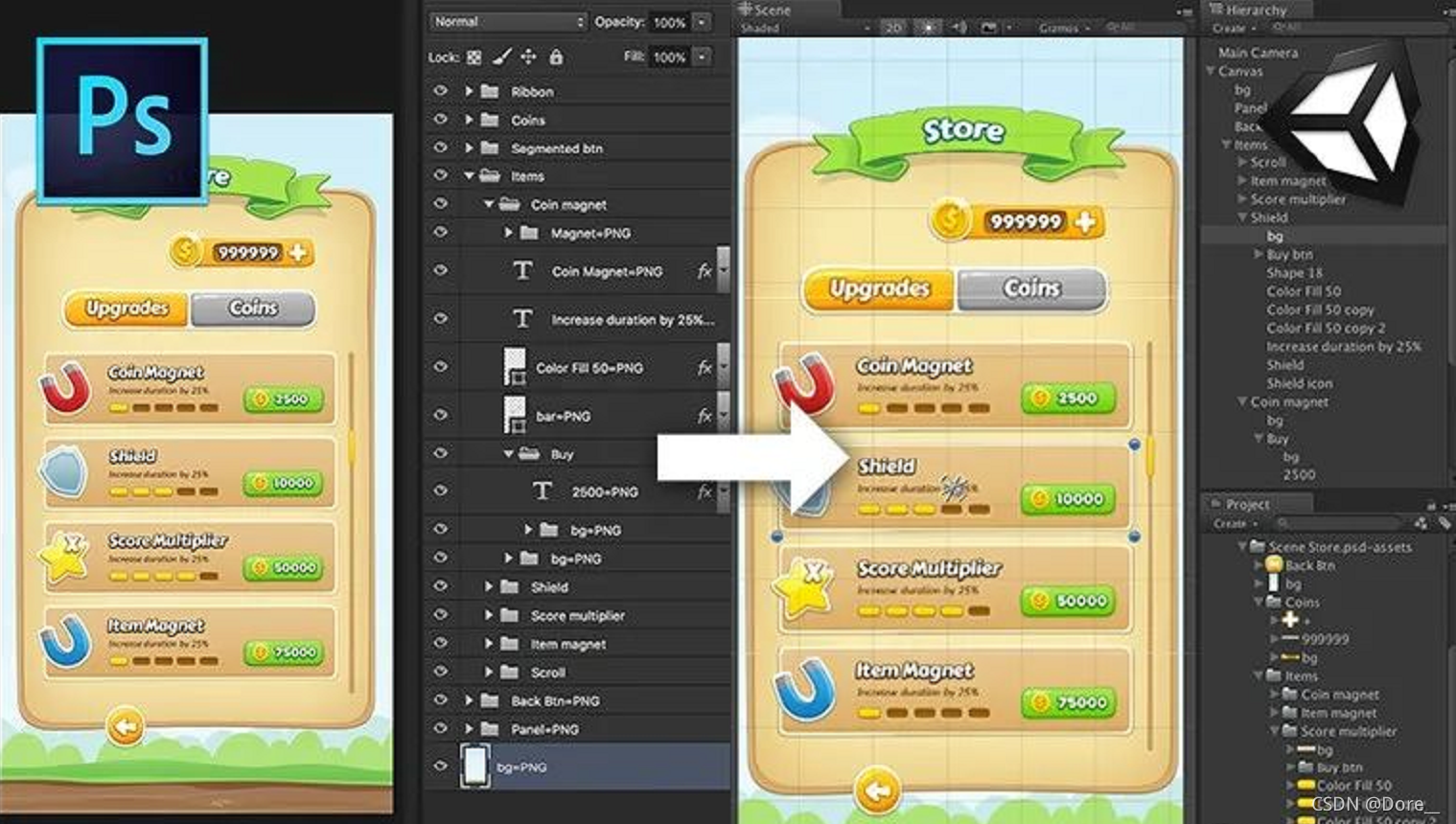Select the Coin Magnet=PNG text layer icon
Viewport: 1456px width, 824px height.
(x=523, y=271)
